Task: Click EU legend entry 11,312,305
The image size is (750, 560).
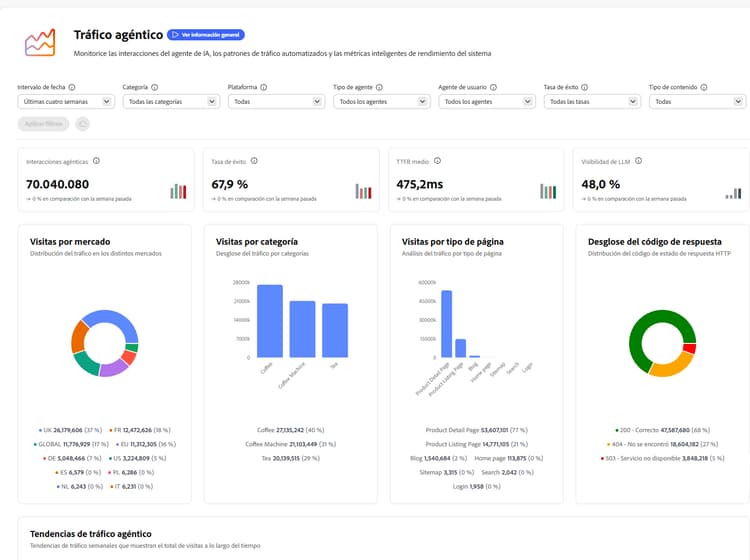Action: [145, 444]
